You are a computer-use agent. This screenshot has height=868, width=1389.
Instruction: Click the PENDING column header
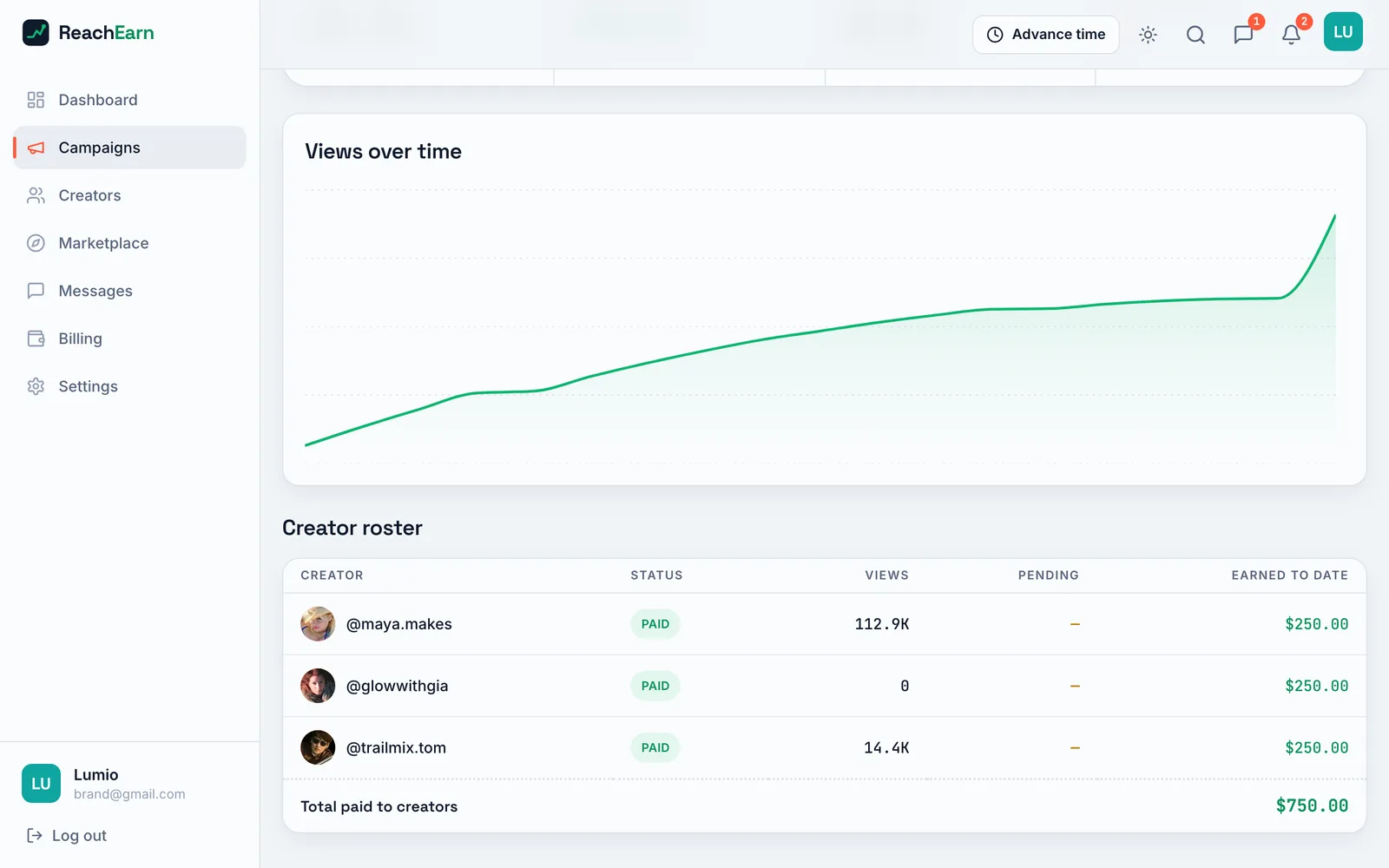click(x=1049, y=575)
